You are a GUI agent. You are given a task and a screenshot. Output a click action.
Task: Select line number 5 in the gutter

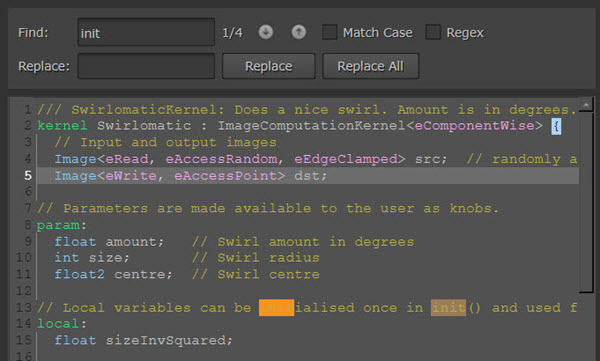(28, 175)
